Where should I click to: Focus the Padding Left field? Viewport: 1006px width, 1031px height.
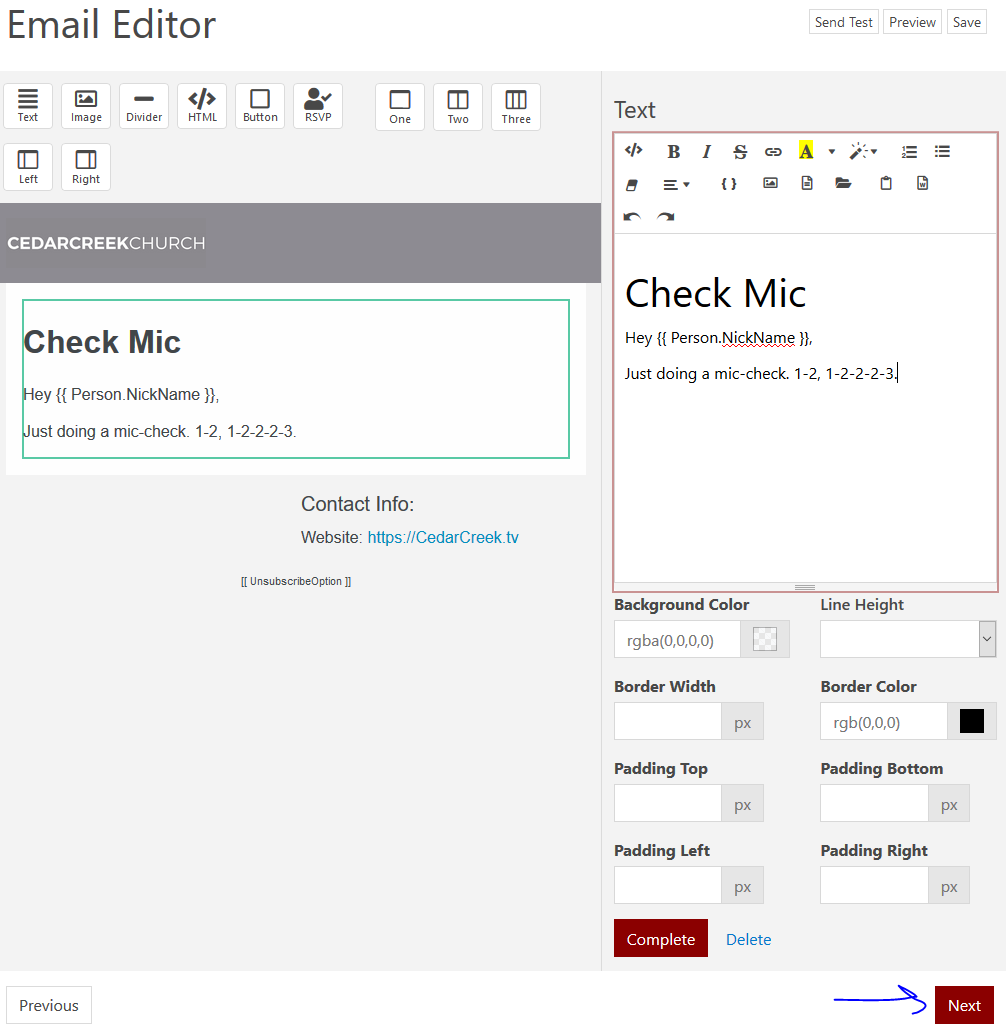coord(668,885)
